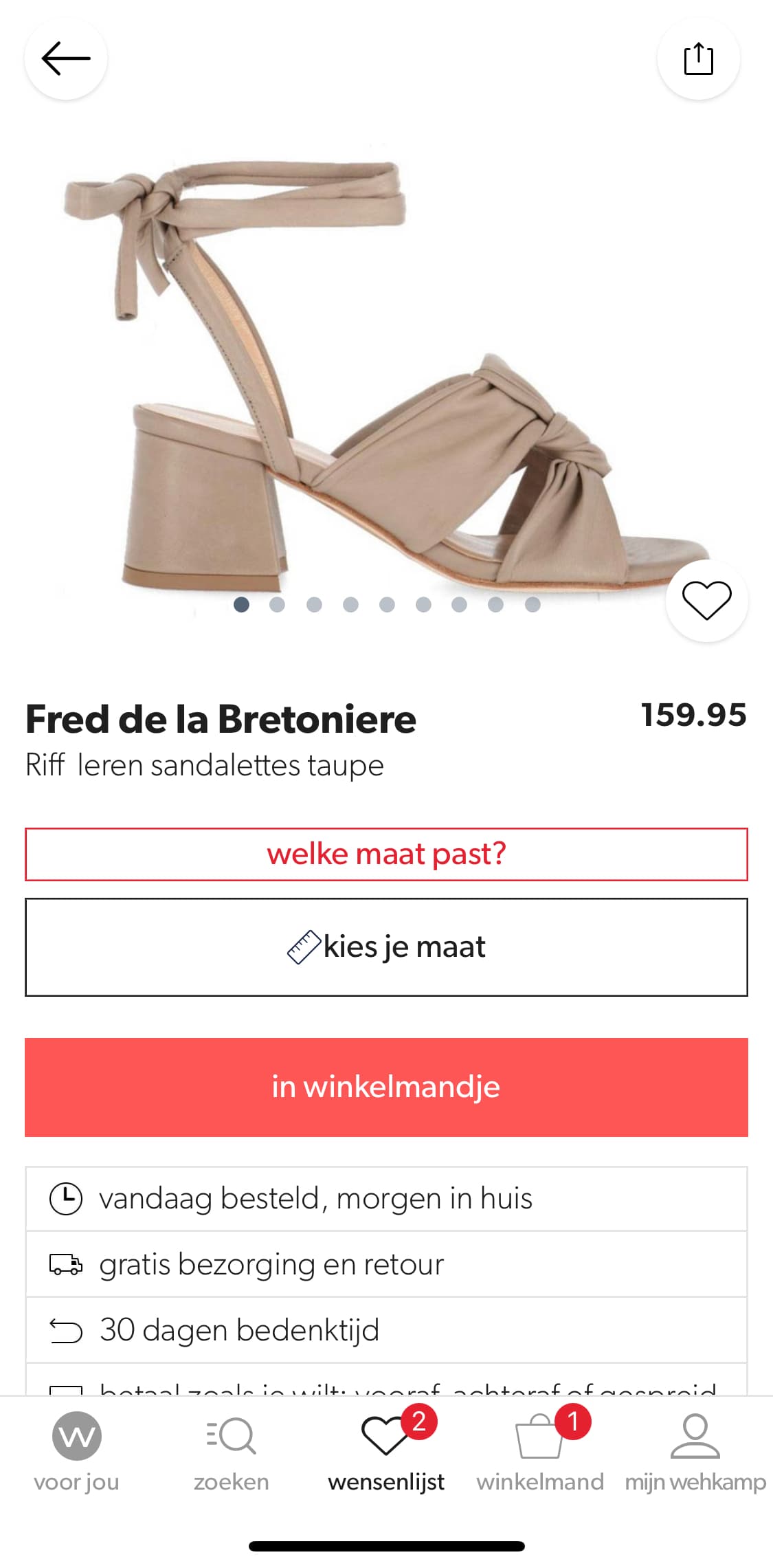Screen dimensions: 773x1568
Task: Select the fifth image carousel dot
Action: 387,604
